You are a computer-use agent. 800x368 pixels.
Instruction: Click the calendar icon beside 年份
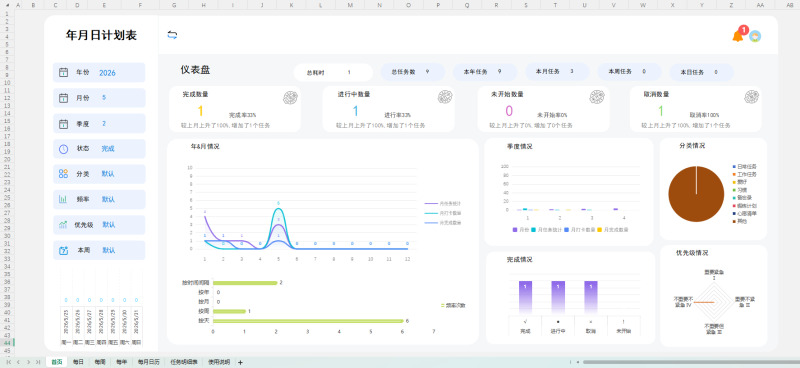[x=63, y=72]
